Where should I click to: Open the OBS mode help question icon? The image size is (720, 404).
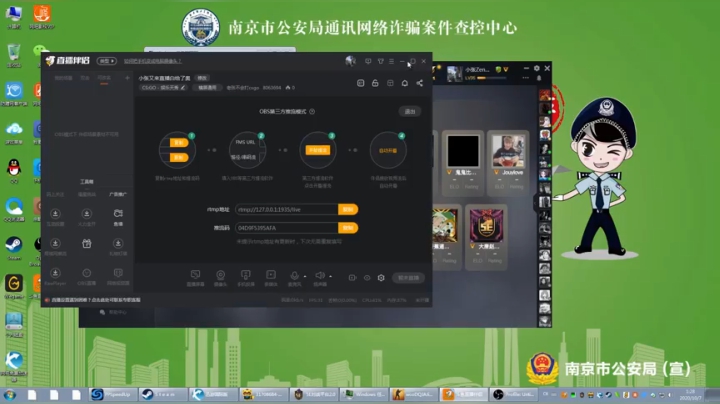[312, 112]
